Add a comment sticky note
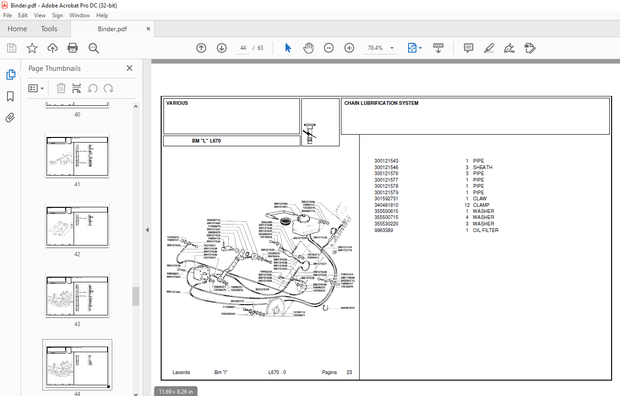The height and width of the screenshot is (396, 620). coord(469,48)
